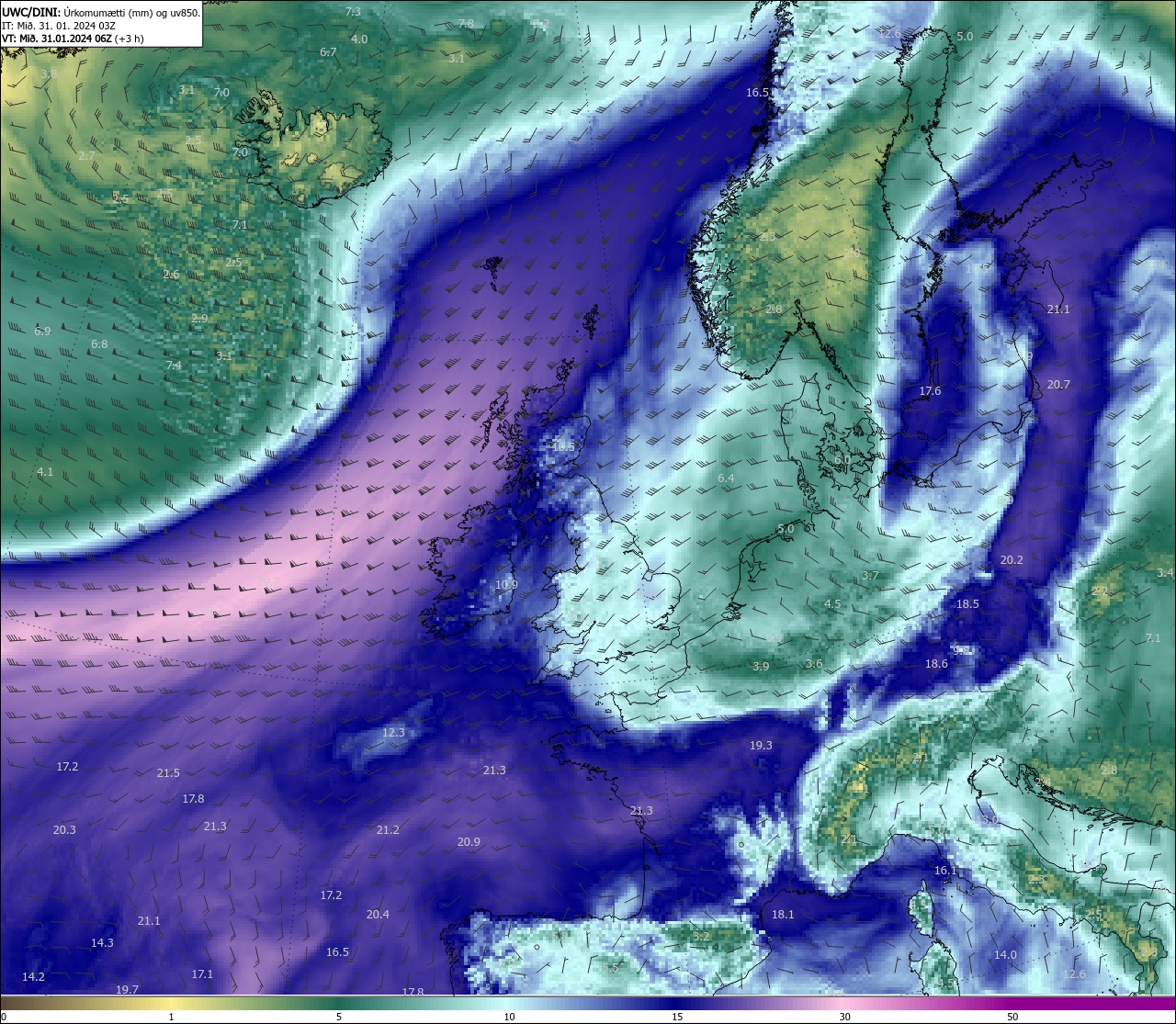Viewport: 1176px width, 1024px height.
Task: Click the map value "21.5"
Action: pyautogui.click(x=168, y=772)
